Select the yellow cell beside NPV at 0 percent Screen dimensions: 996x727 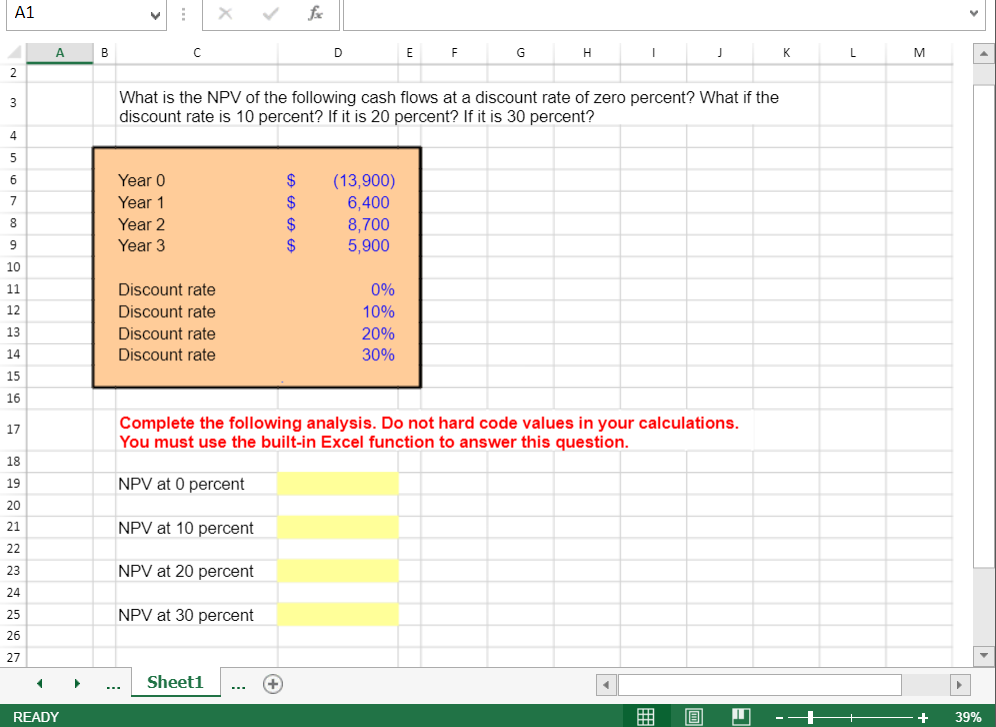click(338, 483)
